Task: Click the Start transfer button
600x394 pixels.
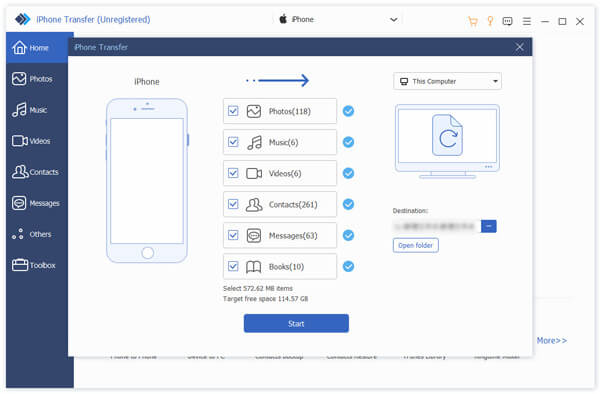Action: pos(296,324)
